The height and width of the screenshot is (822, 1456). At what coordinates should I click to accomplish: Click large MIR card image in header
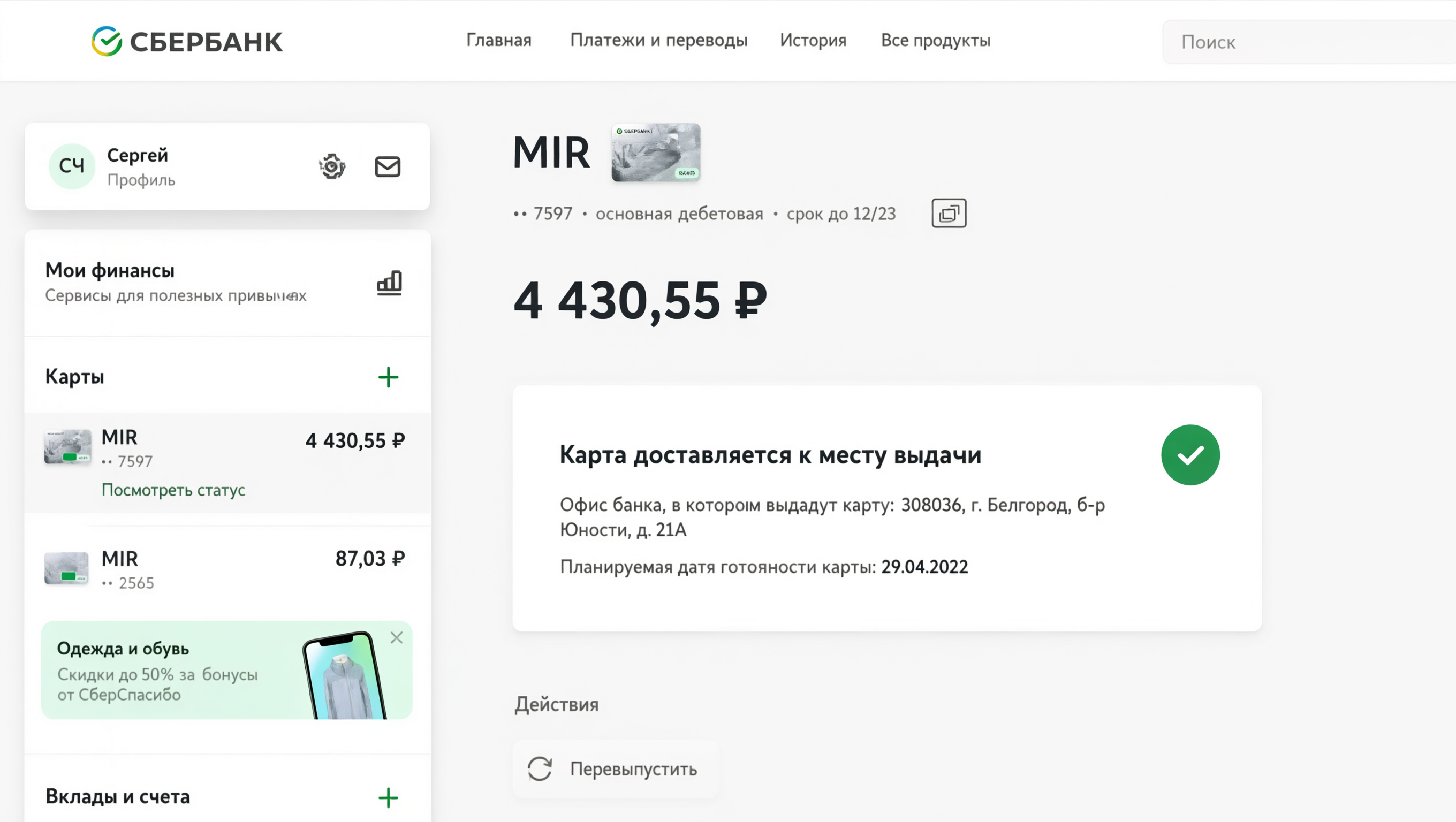pos(656,153)
